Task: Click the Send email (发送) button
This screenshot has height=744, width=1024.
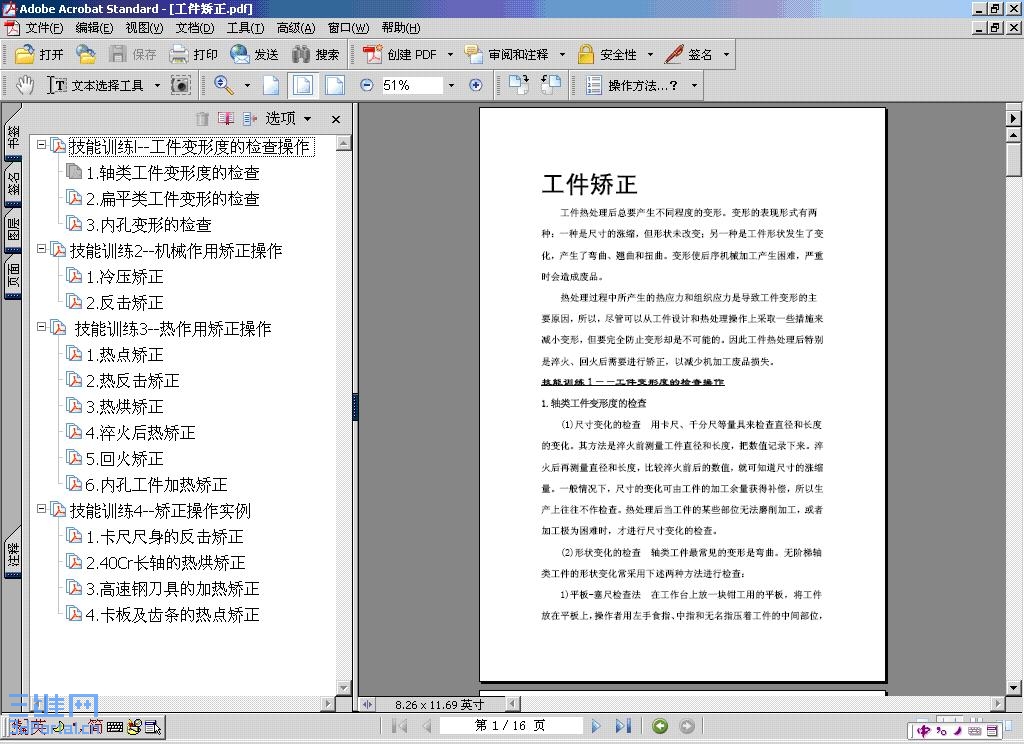Action: pyautogui.click(x=254, y=54)
